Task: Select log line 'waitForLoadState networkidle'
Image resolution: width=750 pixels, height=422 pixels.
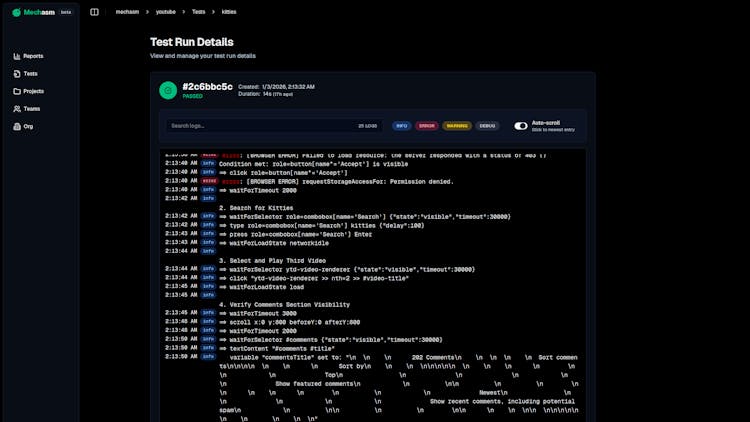Action: 274,243
